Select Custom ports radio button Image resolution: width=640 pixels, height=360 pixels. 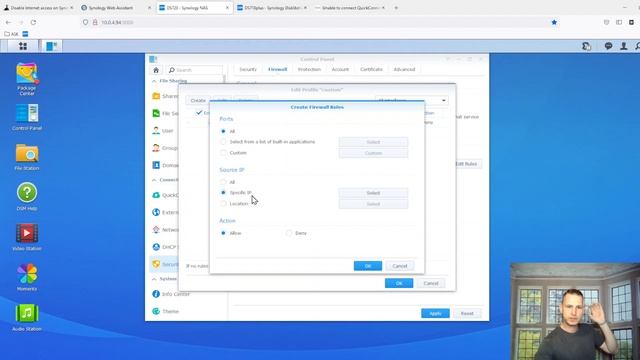click(x=223, y=153)
